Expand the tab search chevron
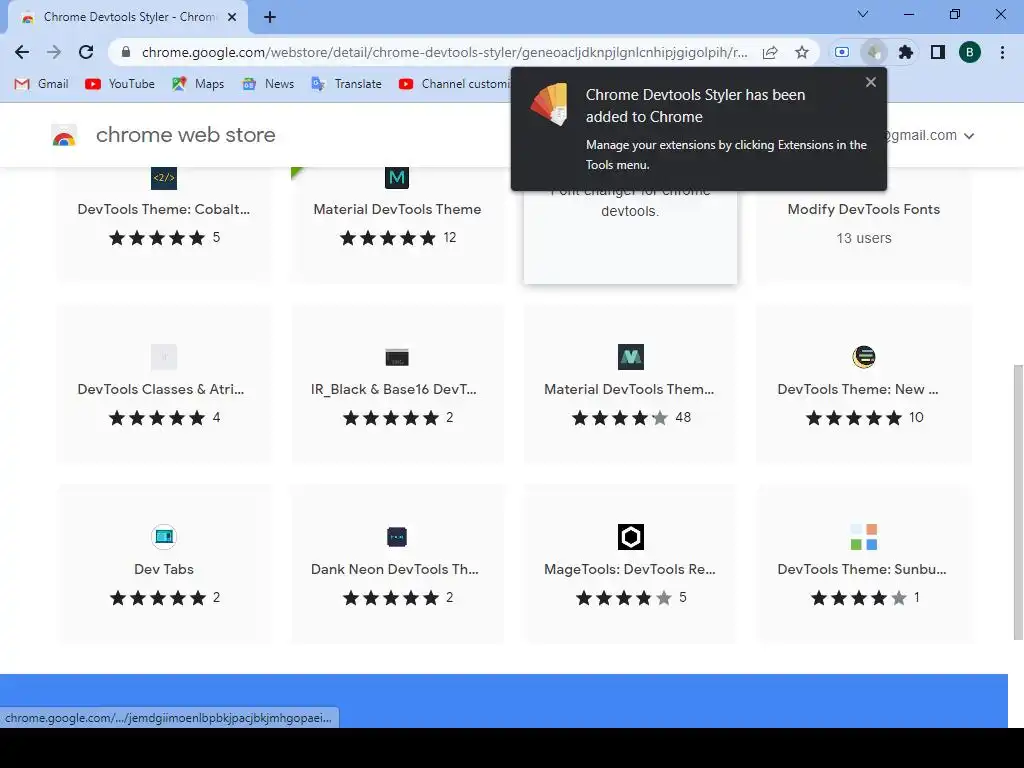Viewport: 1024px width, 768px height. 863,14
